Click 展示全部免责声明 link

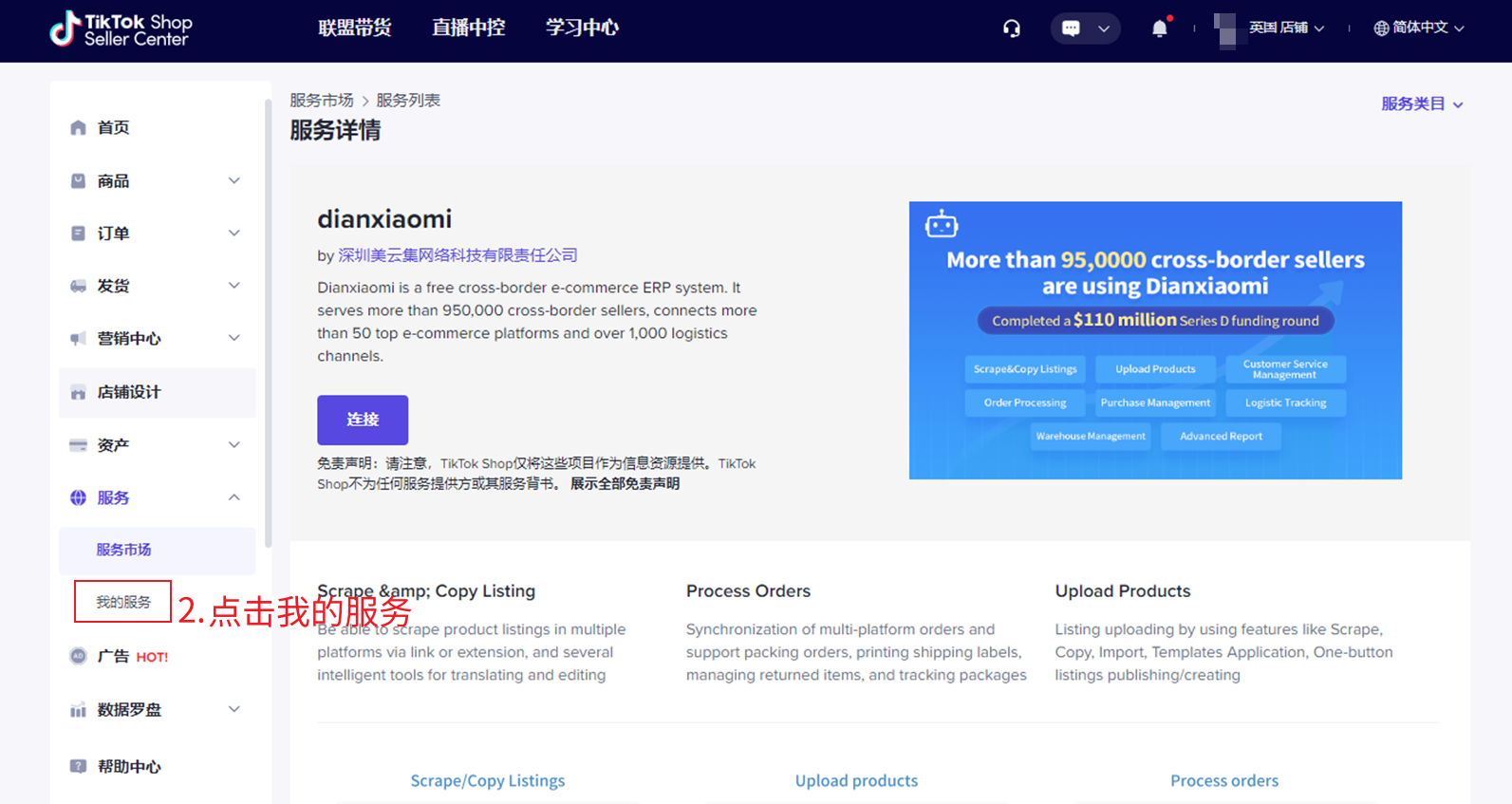[625, 483]
